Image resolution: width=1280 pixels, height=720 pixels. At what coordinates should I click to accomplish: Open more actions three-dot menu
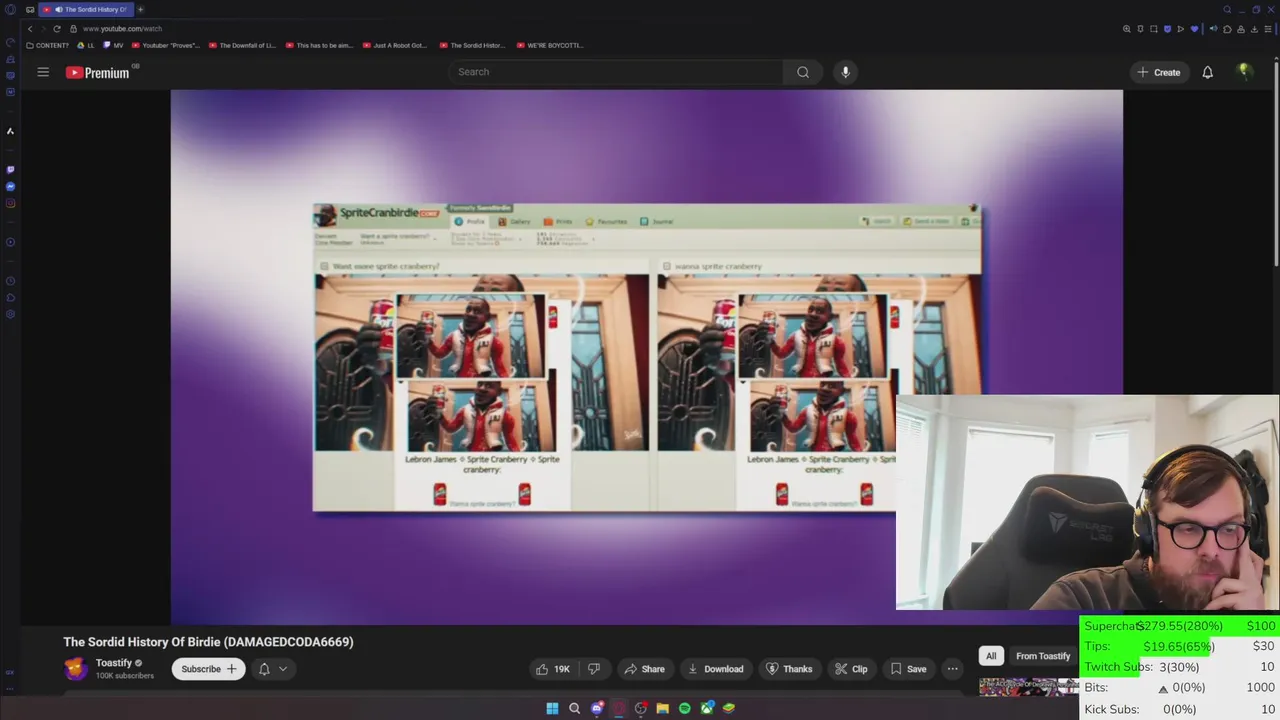(952, 669)
